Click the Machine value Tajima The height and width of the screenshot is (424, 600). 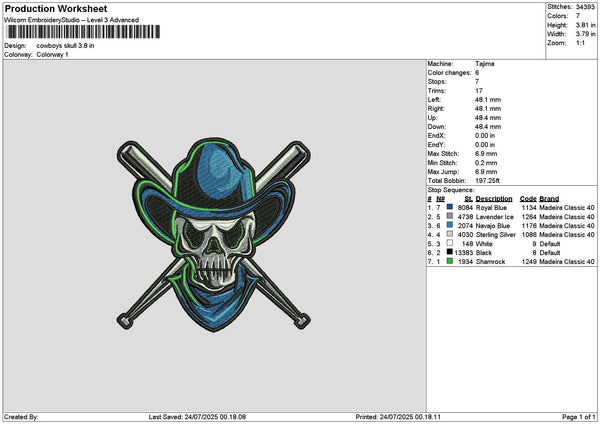click(485, 63)
